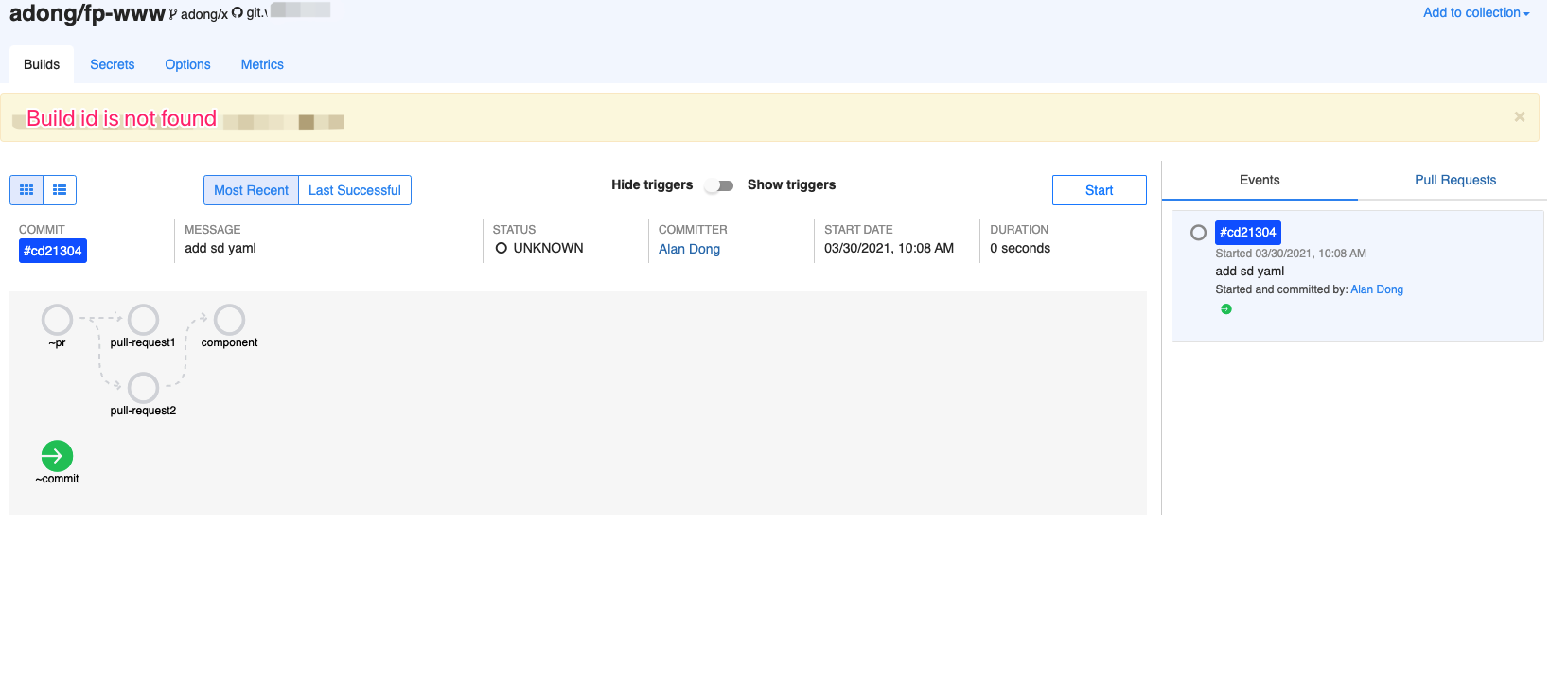The image size is (1568, 684).
Task: Click 'add sd yaml' text in event card
Action: coord(1250,271)
